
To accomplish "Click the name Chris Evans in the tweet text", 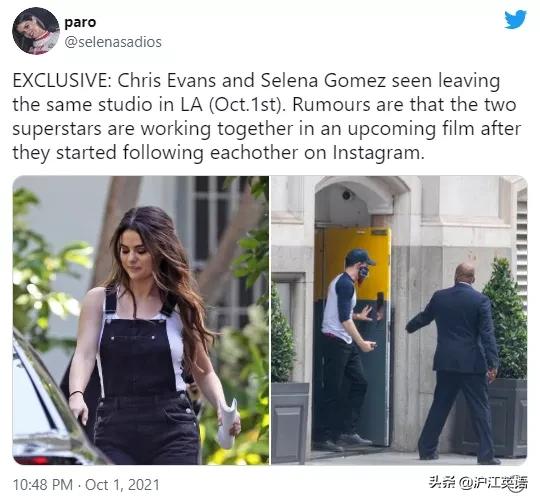I will (167, 81).
